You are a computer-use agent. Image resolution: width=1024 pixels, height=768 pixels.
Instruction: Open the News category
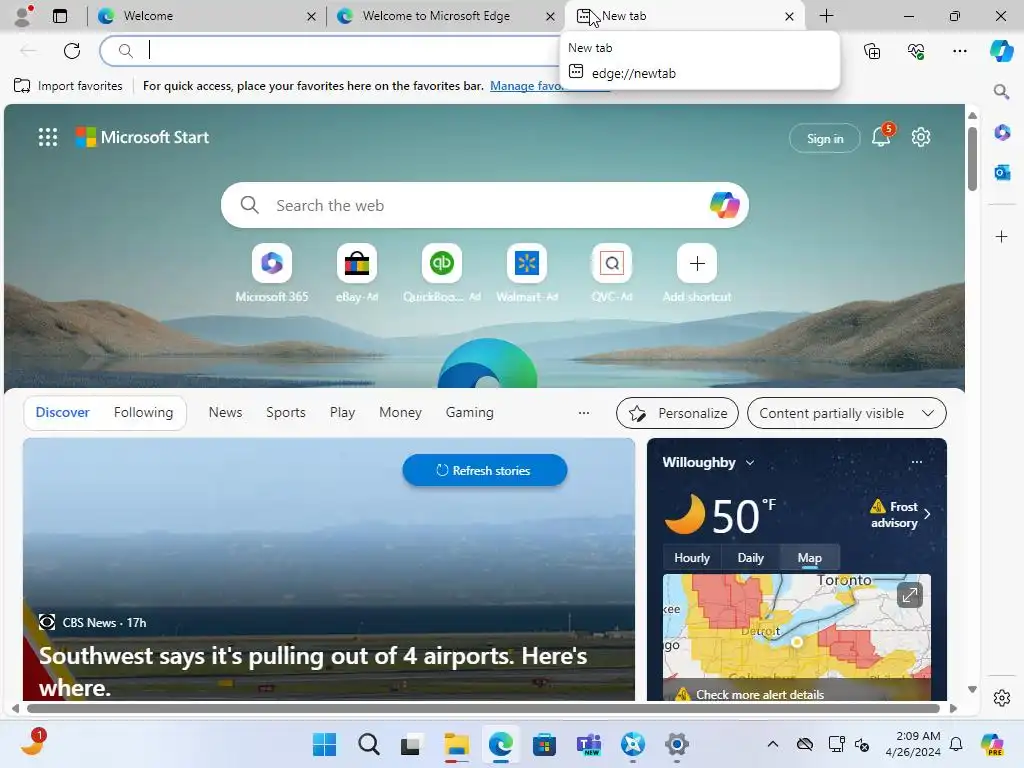pos(225,412)
